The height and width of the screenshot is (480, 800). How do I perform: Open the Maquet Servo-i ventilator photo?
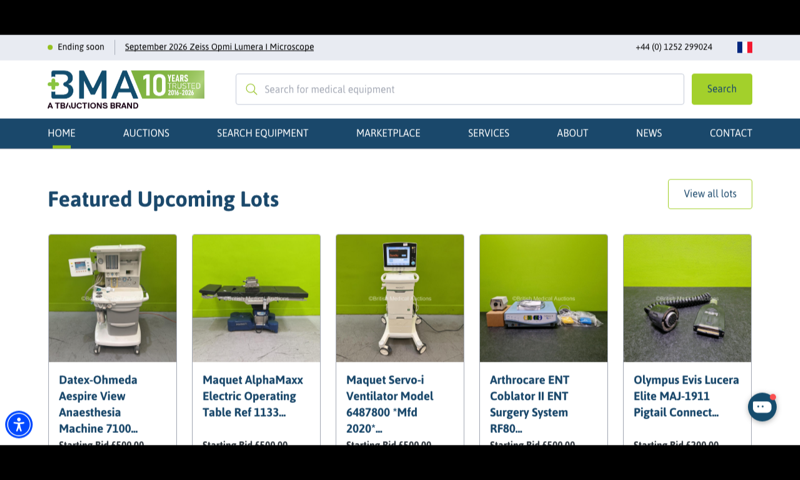400,298
